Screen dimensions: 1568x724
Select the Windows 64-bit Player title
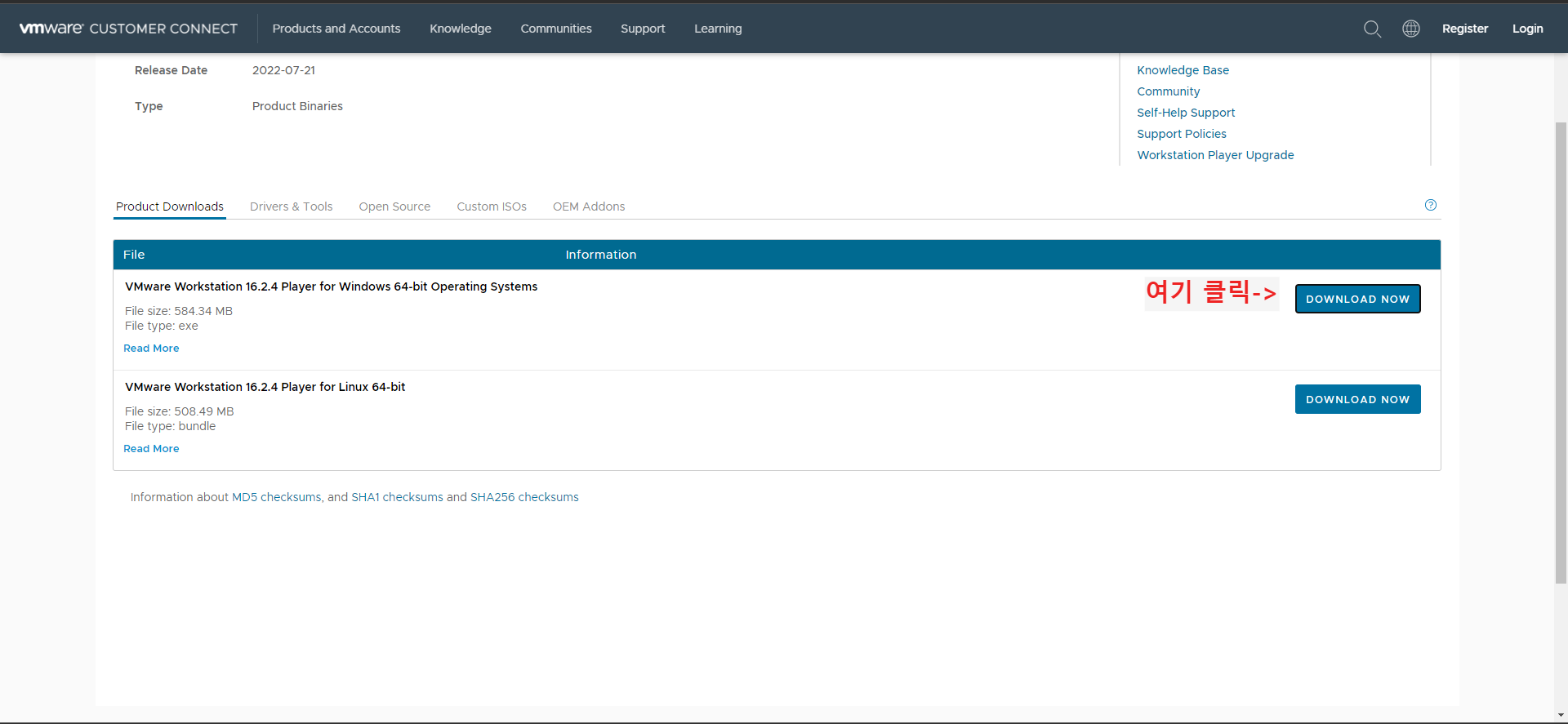[331, 286]
